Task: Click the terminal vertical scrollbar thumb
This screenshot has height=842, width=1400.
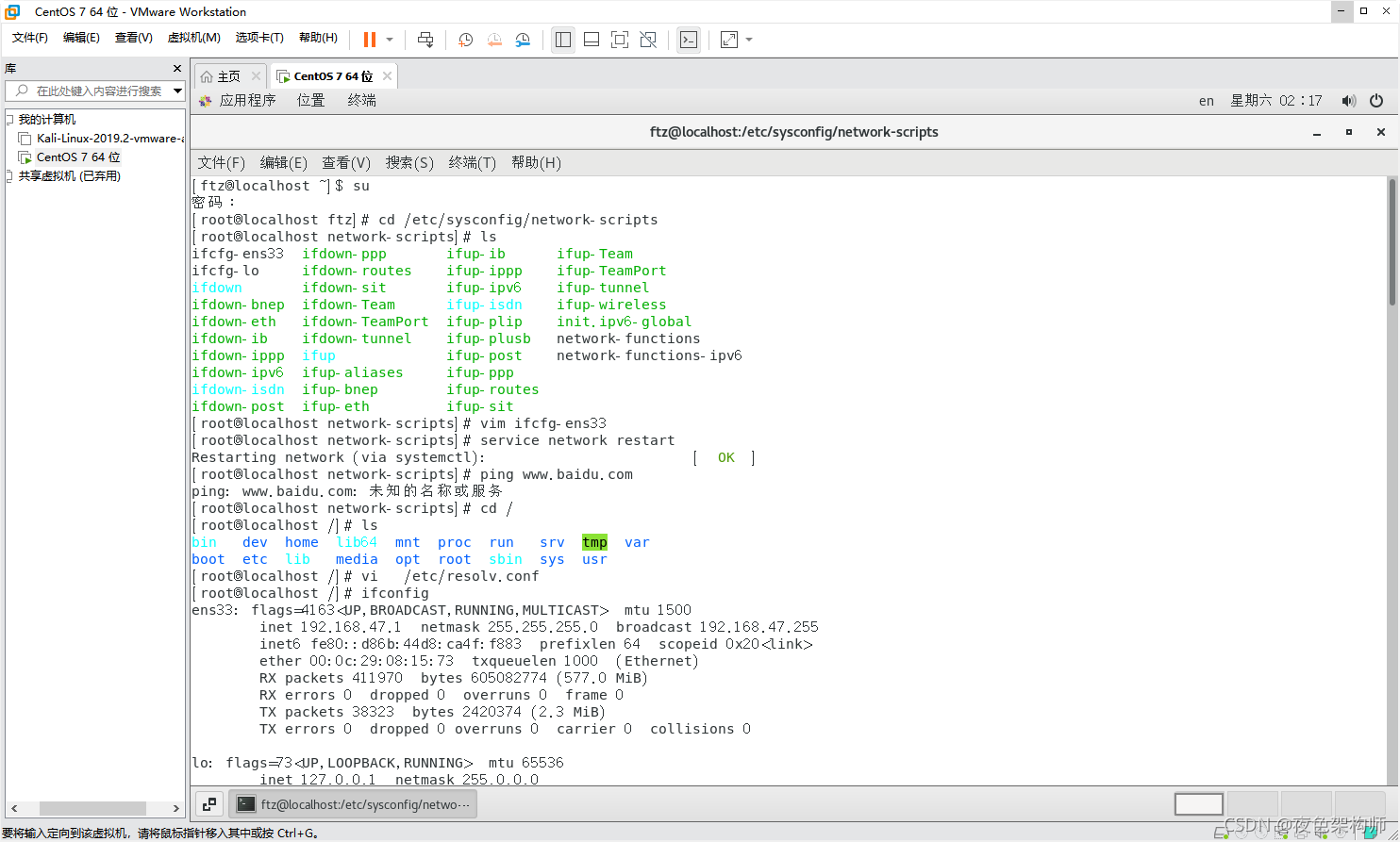Action: (x=1392, y=241)
